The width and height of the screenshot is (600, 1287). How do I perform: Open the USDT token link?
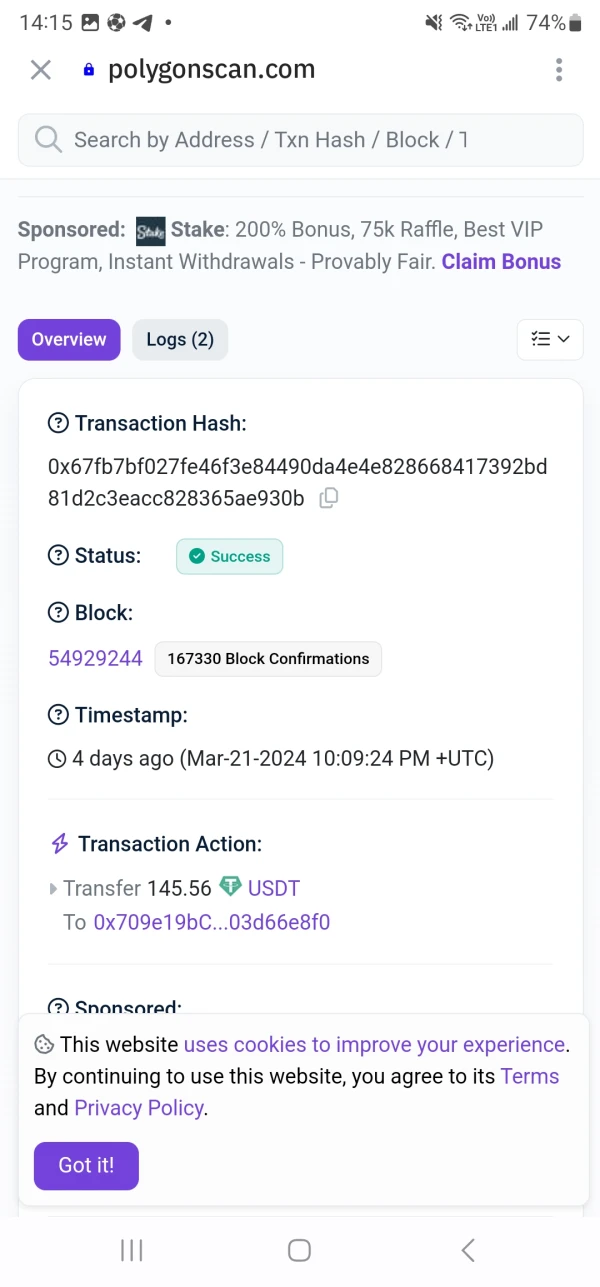point(273,888)
